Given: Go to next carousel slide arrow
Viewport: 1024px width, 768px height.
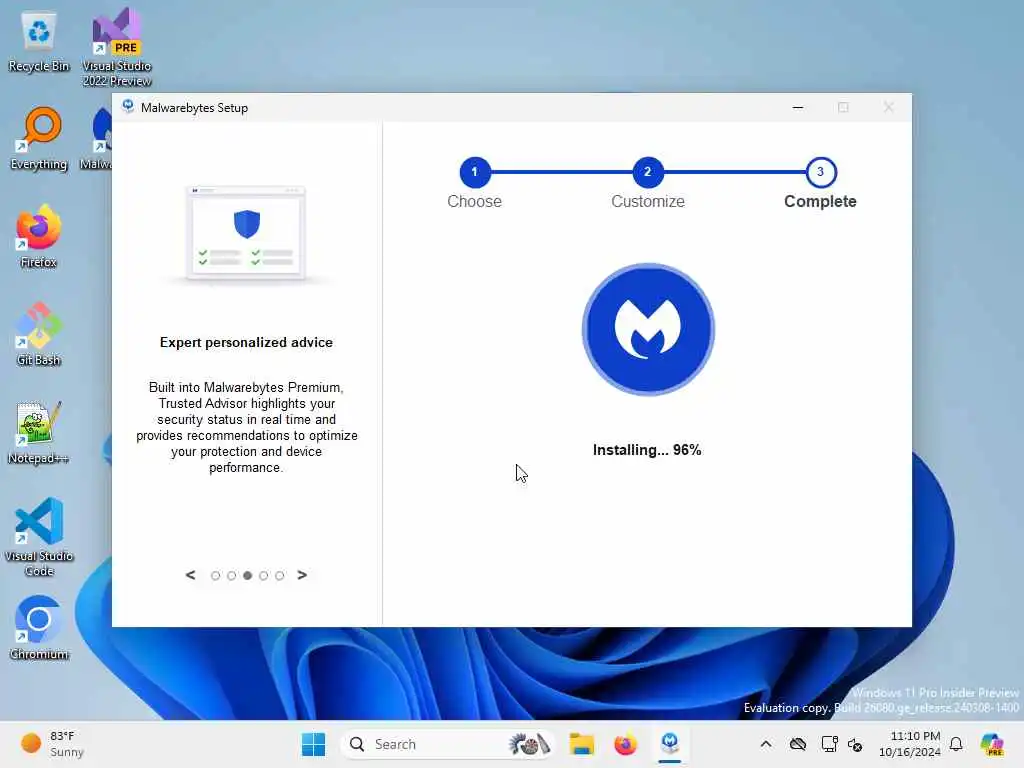Looking at the screenshot, I should (x=302, y=575).
